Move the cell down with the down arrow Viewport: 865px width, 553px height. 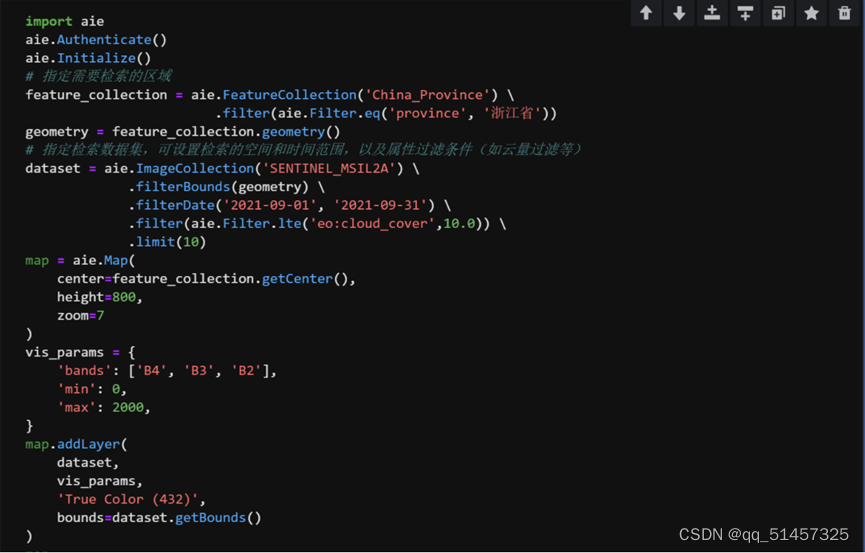(x=679, y=13)
